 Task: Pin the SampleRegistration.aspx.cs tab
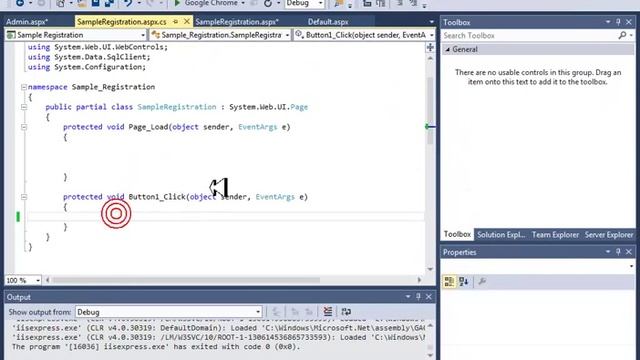coord(175,22)
